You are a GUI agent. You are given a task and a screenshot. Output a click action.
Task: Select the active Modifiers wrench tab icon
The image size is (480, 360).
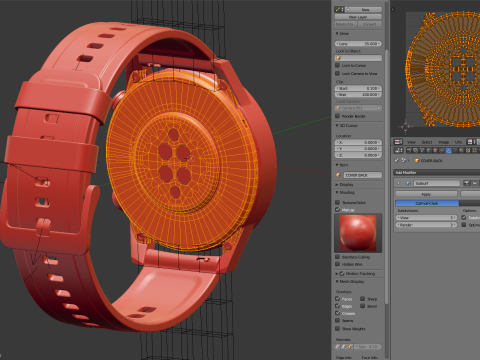click(x=448, y=150)
